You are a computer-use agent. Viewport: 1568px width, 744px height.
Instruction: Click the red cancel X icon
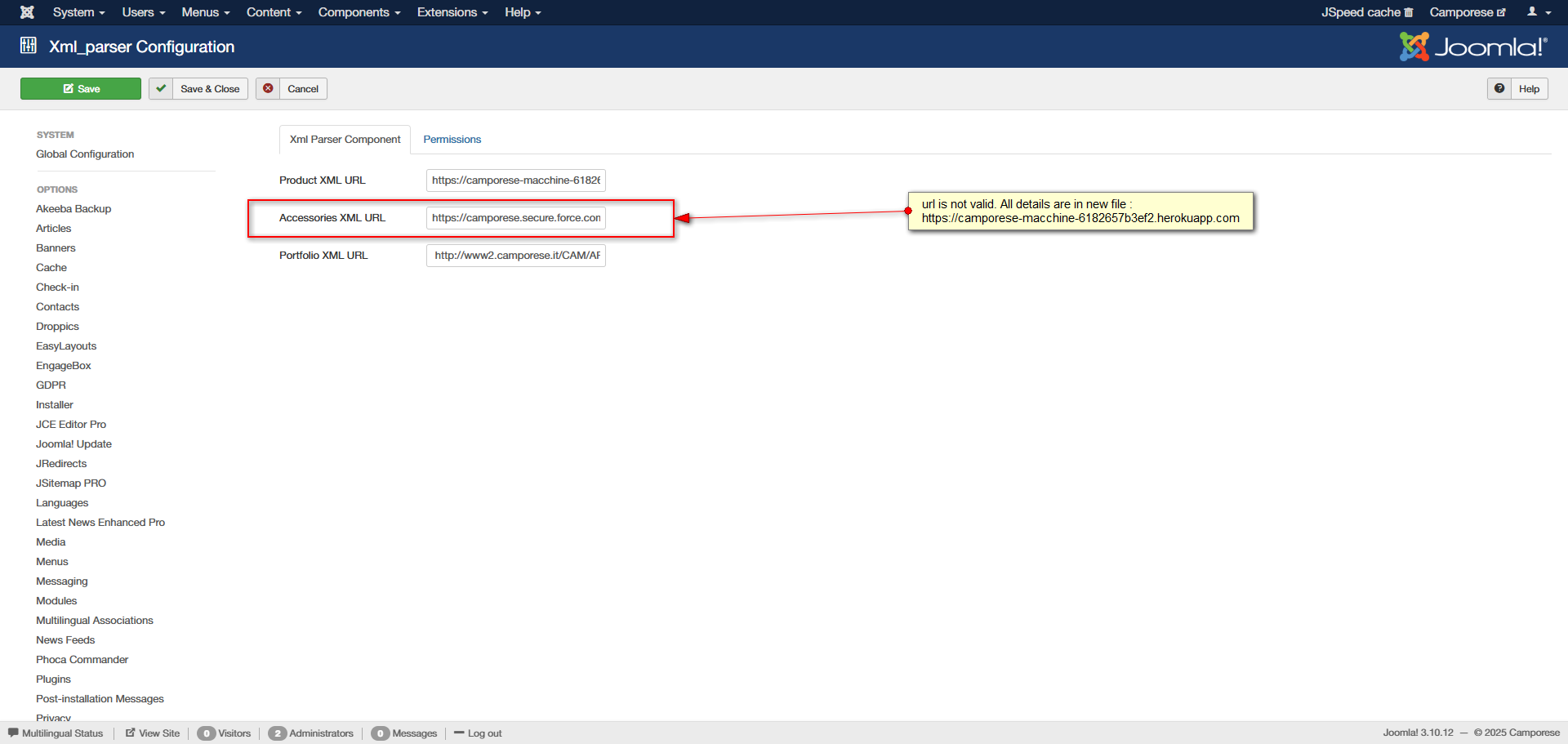click(x=268, y=89)
